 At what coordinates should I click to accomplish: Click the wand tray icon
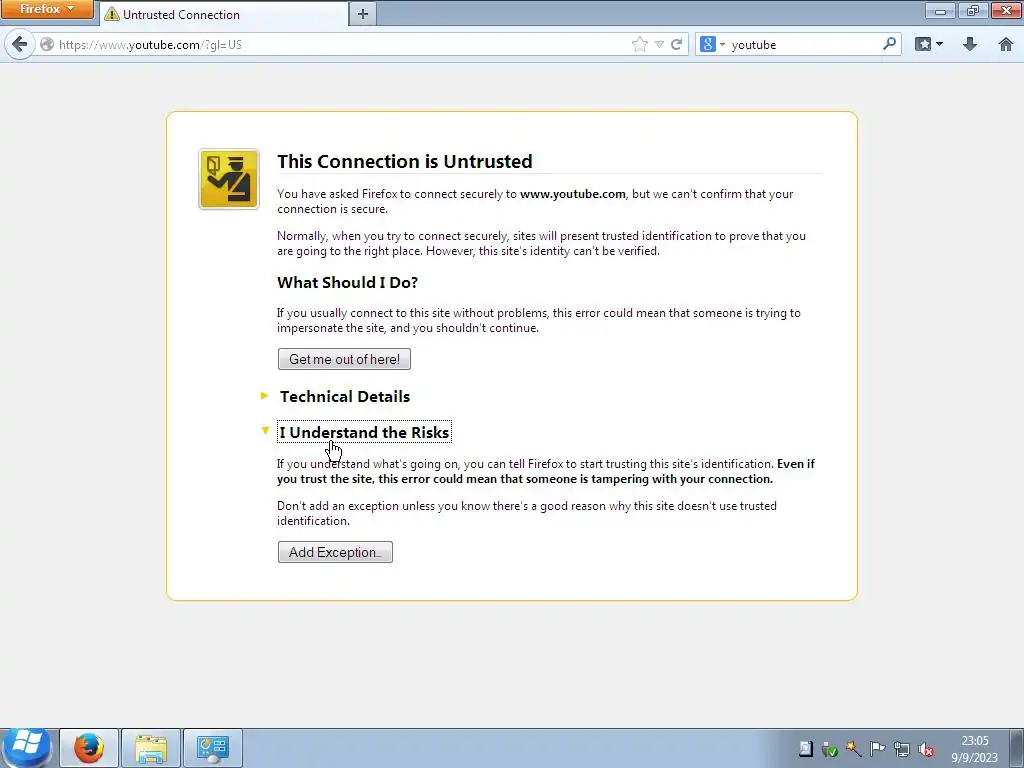pyautogui.click(x=854, y=749)
